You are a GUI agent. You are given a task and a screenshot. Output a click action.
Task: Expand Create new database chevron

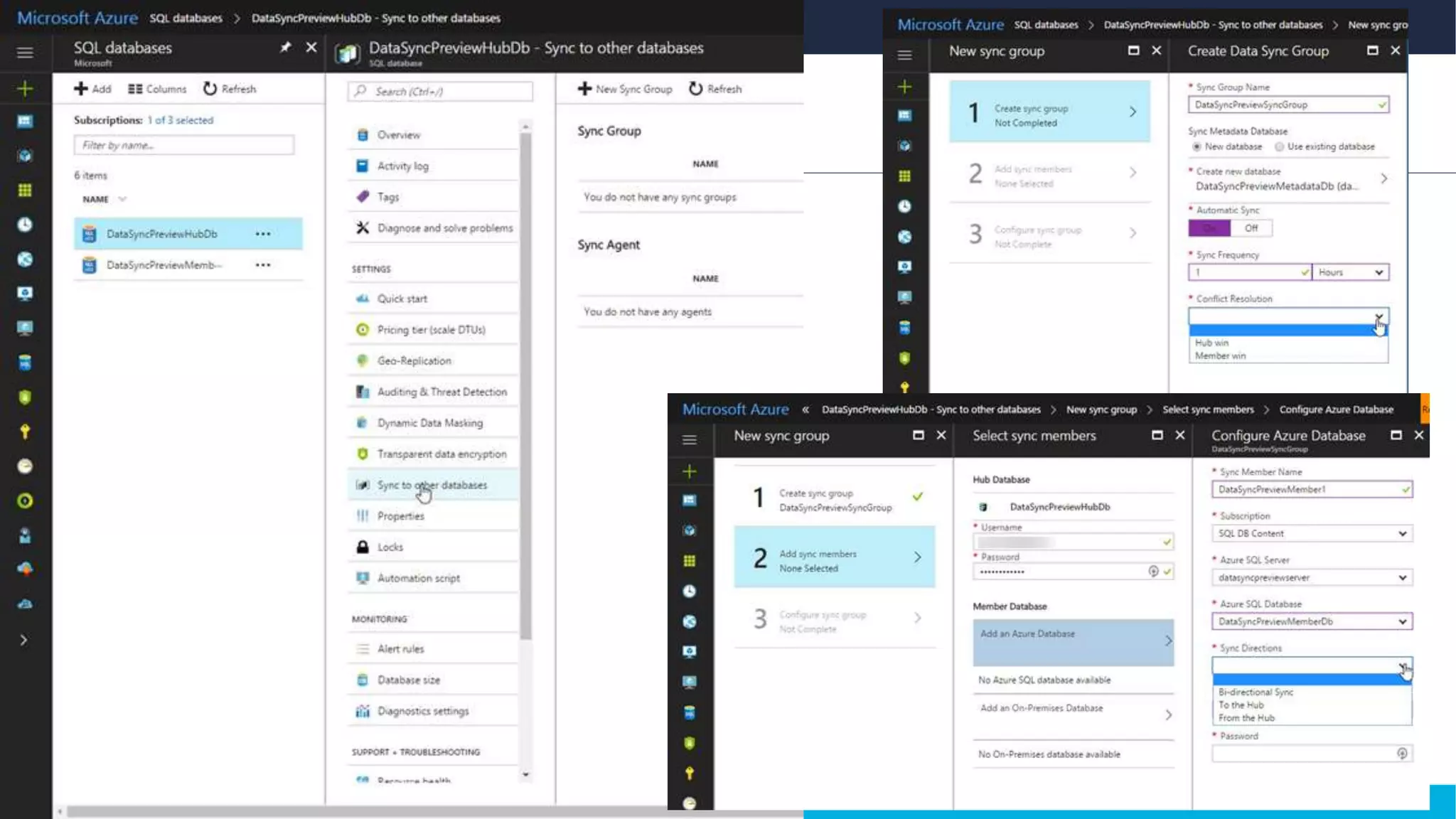1383,178
